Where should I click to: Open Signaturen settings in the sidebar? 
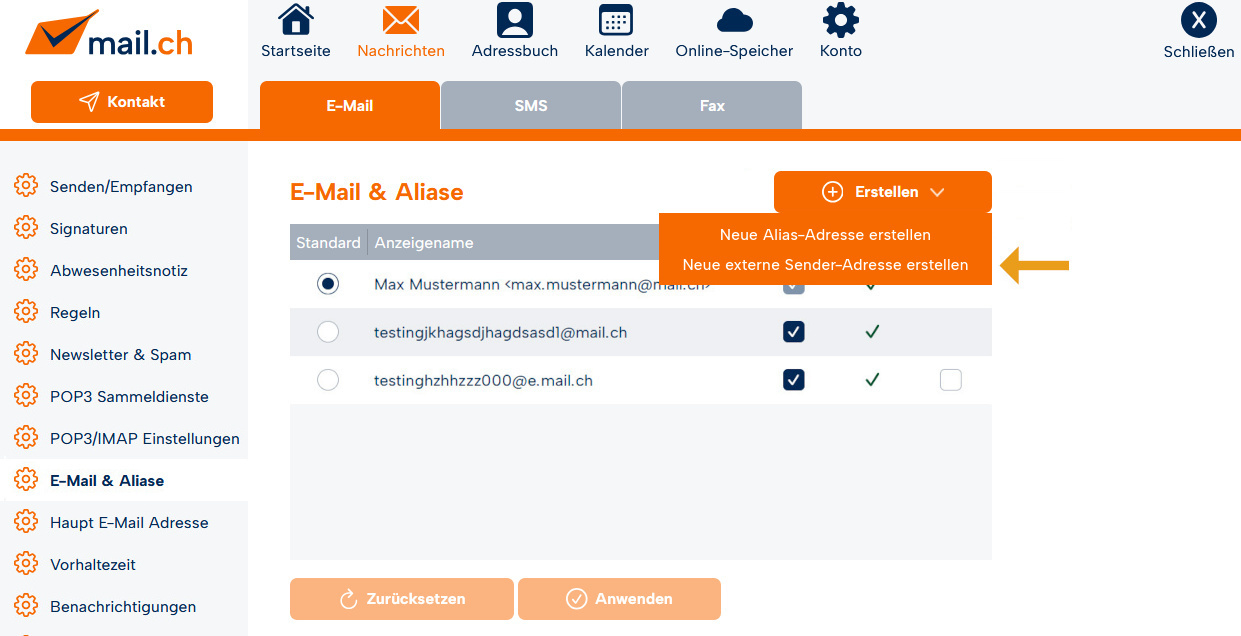(89, 229)
